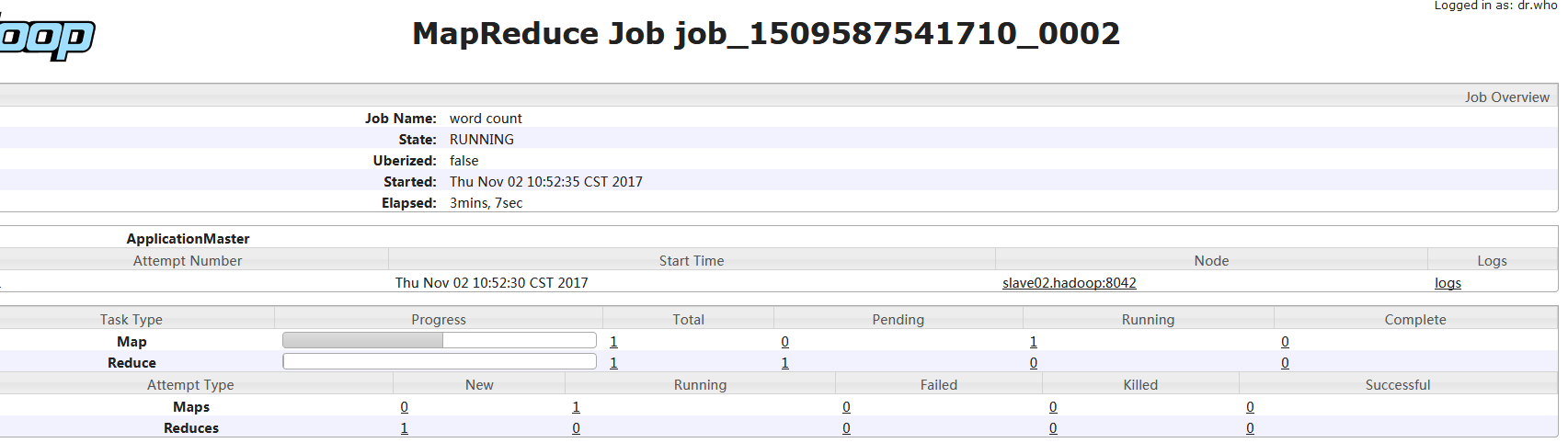Open the Reduce tasks Total count link
Image resolution: width=1568 pixels, height=443 pixels.
tap(613, 363)
